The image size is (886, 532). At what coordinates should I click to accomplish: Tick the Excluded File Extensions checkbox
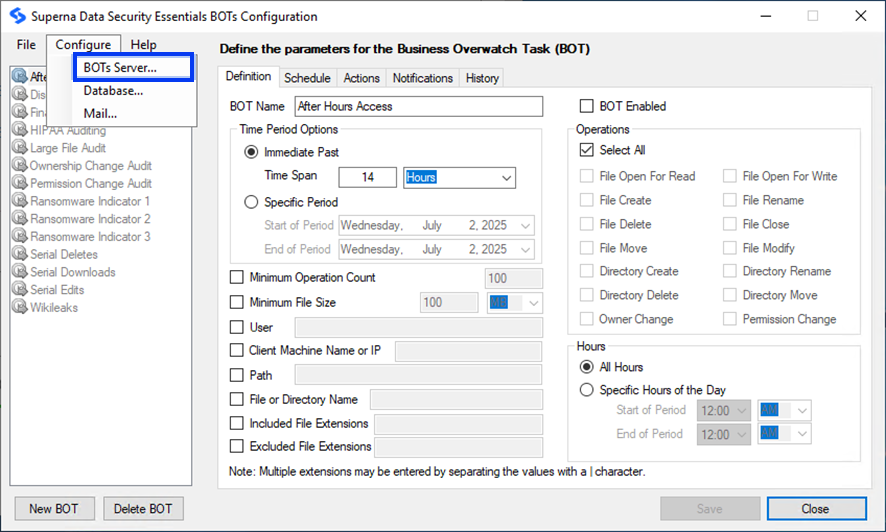click(237, 446)
